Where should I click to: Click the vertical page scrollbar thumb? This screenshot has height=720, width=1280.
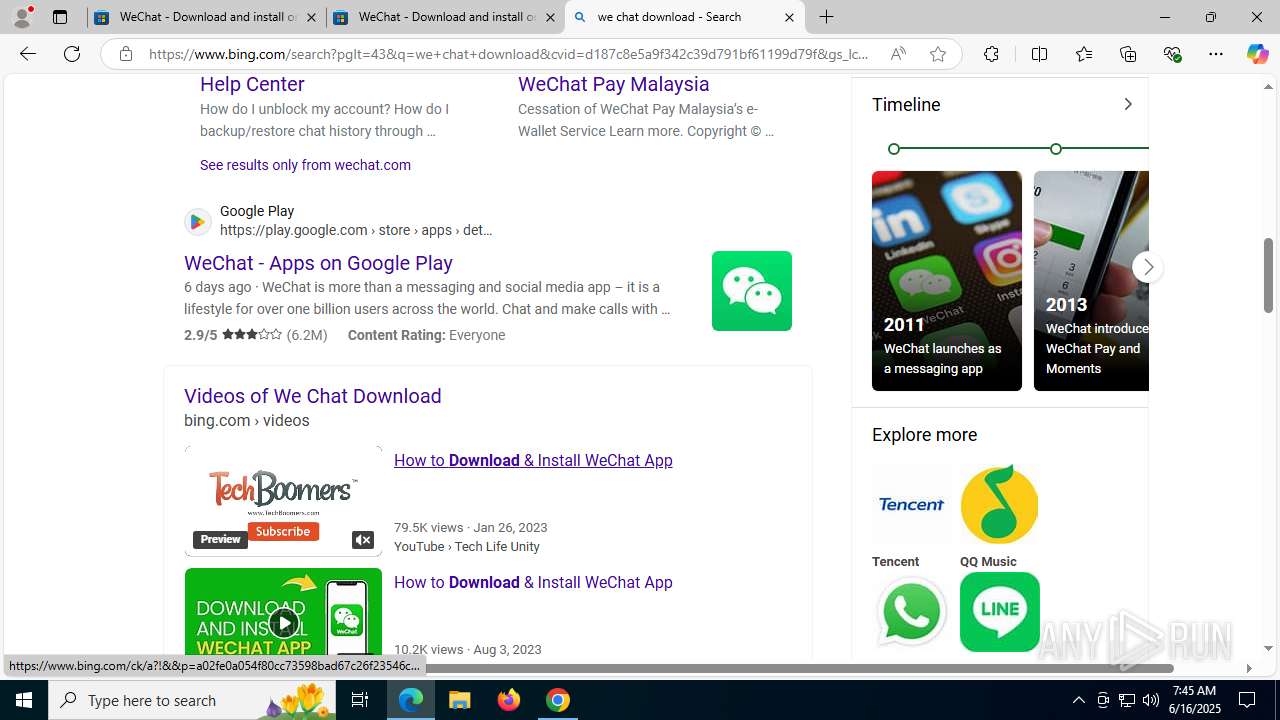(x=1268, y=275)
